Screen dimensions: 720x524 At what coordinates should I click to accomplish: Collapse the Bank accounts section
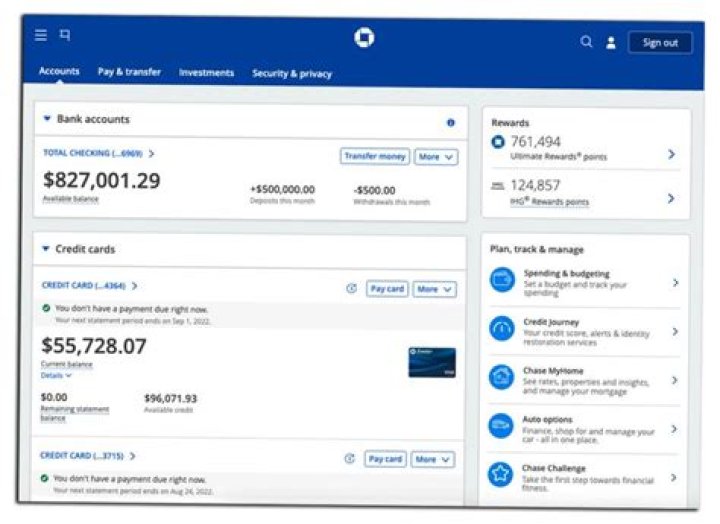[x=47, y=119]
